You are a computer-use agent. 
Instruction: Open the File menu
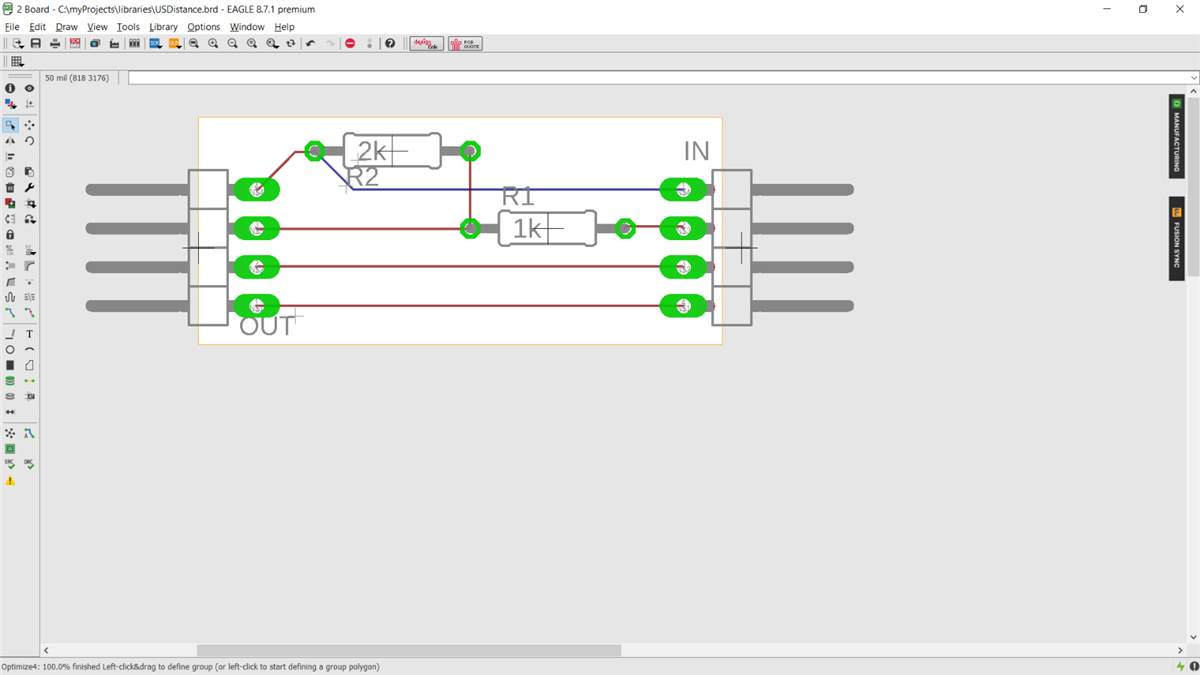[x=12, y=27]
